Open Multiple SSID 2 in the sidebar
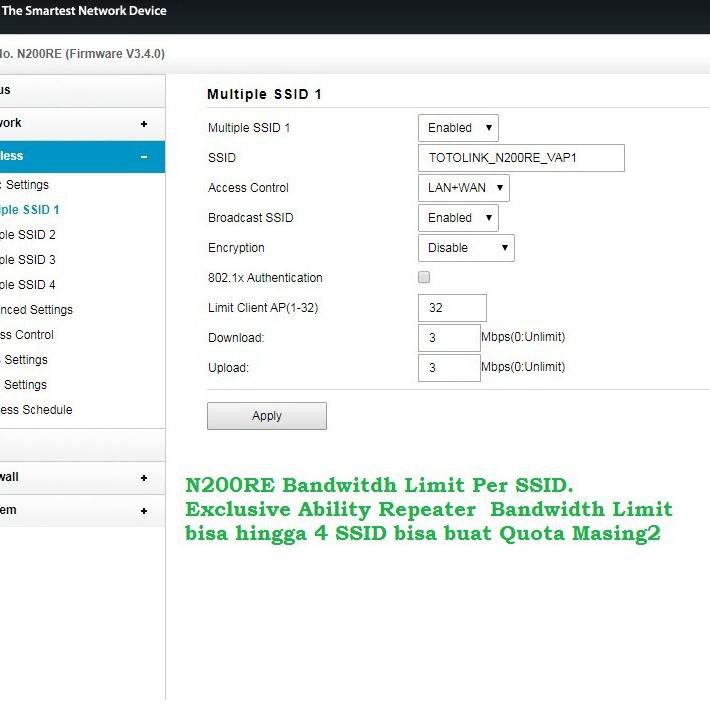Viewport: 710px width, 710px height. [28, 235]
